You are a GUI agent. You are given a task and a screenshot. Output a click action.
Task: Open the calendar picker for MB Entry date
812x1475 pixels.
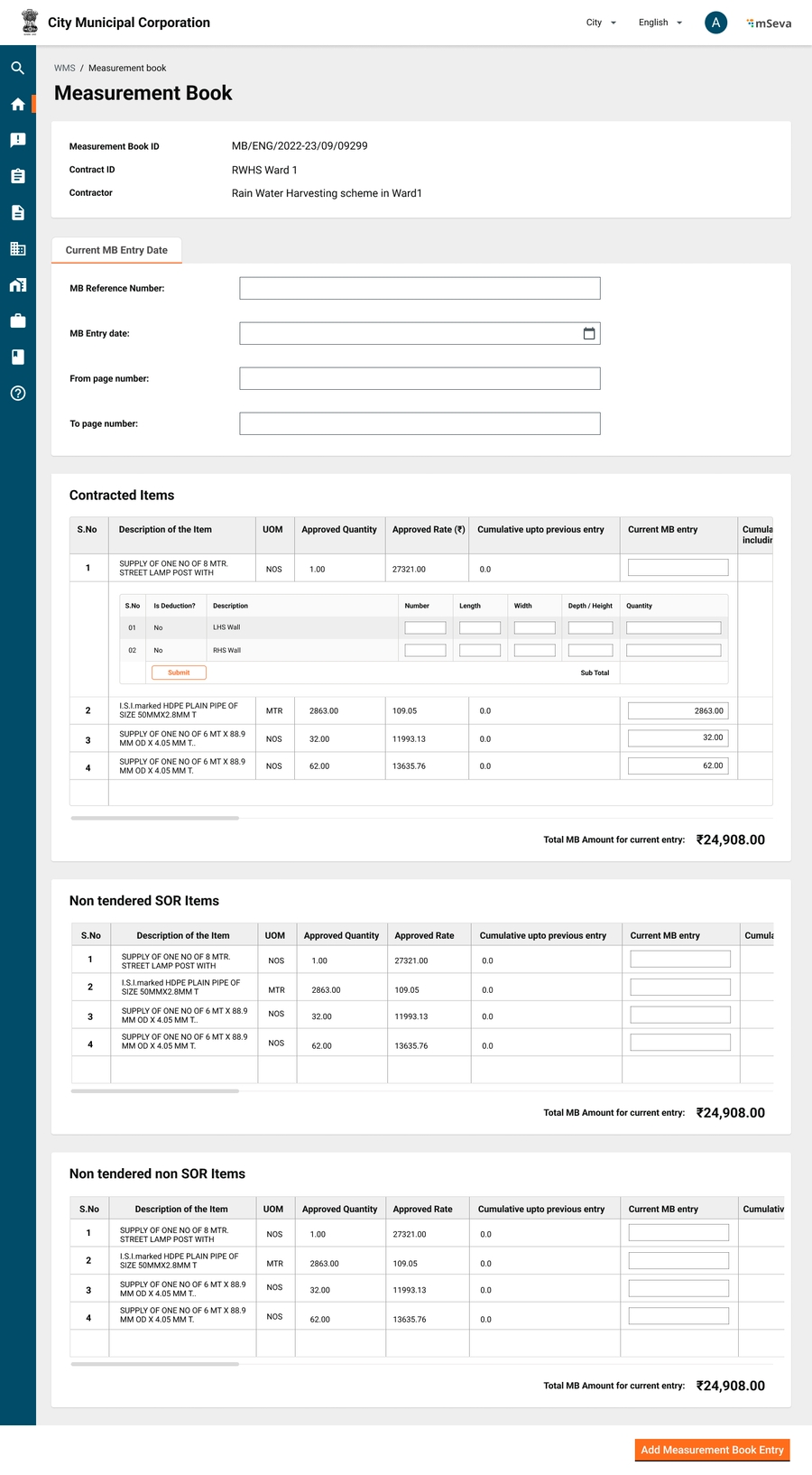coord(589,334)
